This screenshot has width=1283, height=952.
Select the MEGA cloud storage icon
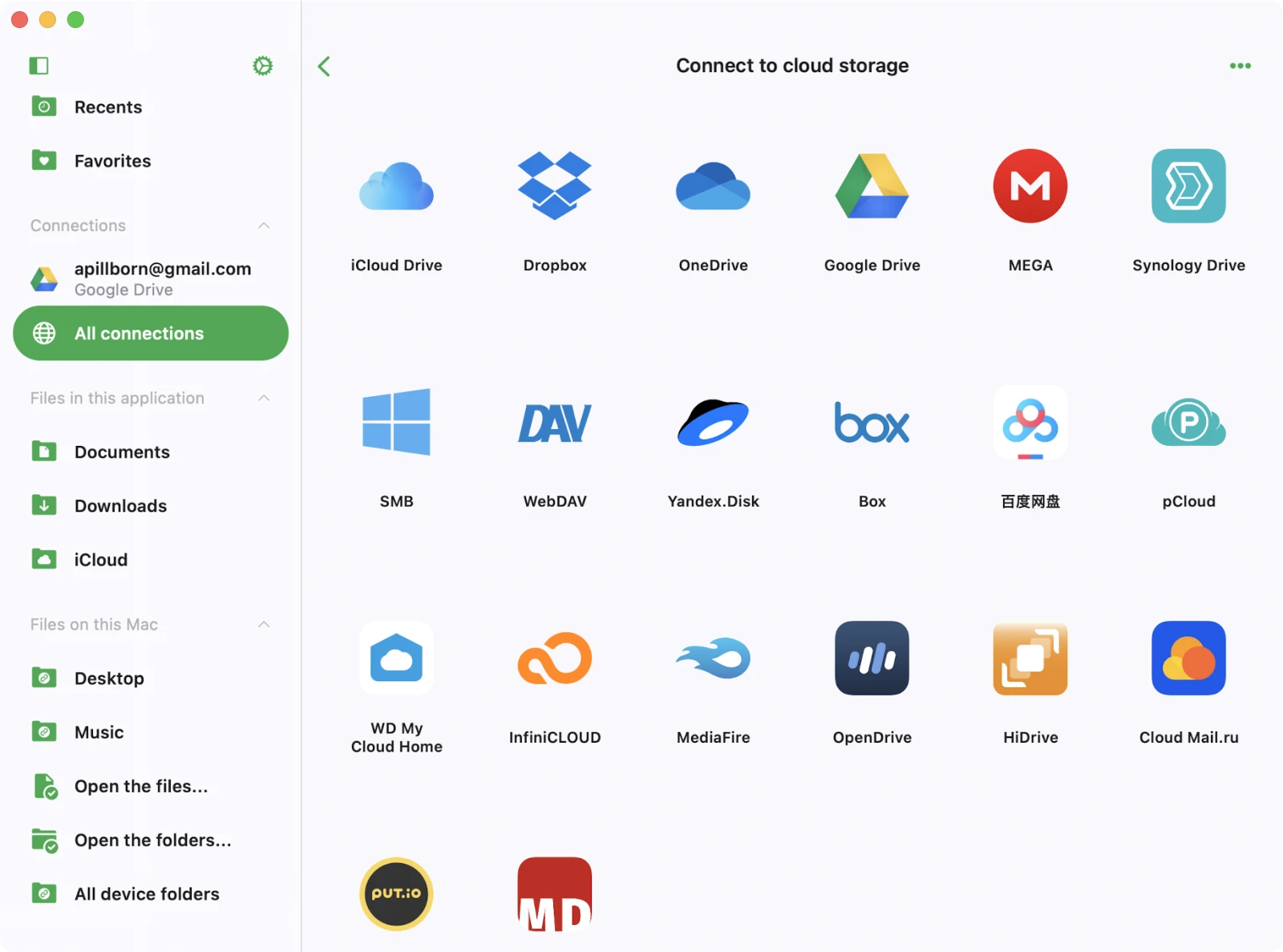1030,186
